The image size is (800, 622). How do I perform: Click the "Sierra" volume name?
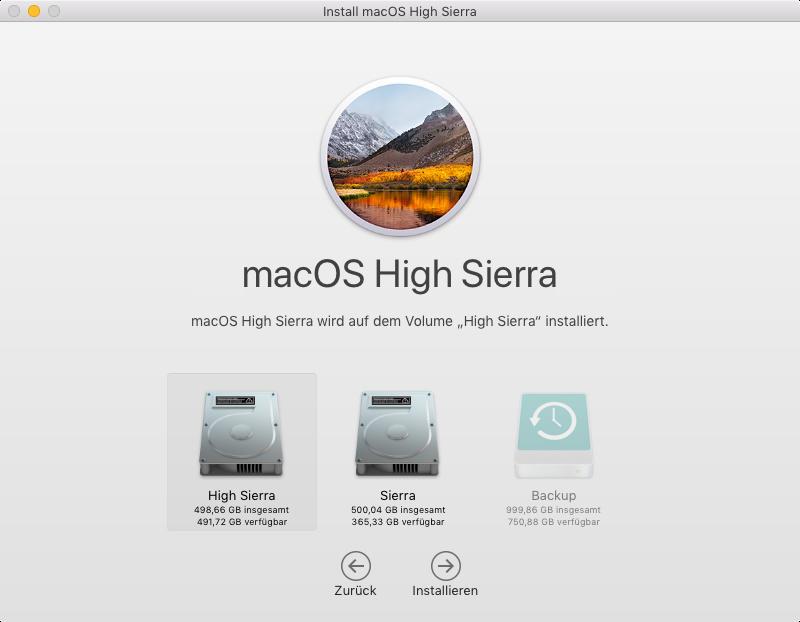point(397,495)
